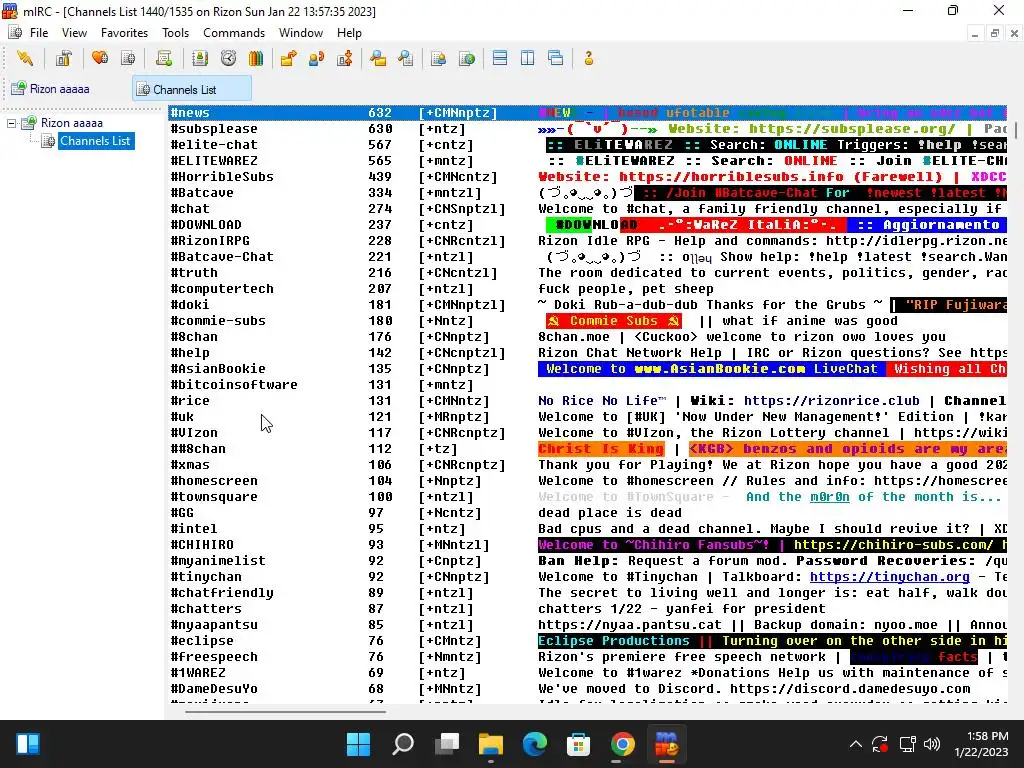Open the Favorites heart icon
The image size is (1024, 768).
coord(100,59)
